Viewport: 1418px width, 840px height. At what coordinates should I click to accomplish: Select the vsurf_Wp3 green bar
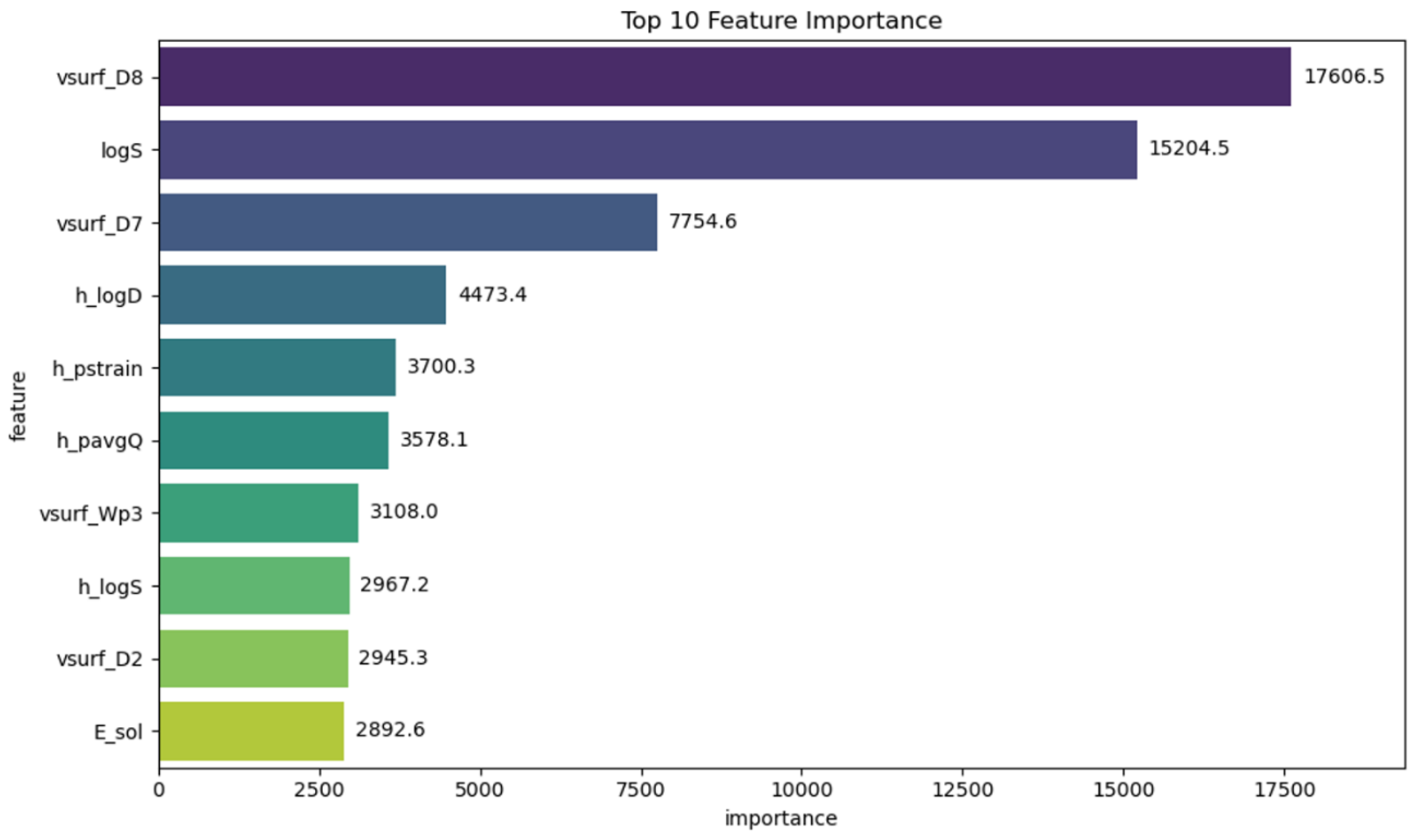(259, 513)
